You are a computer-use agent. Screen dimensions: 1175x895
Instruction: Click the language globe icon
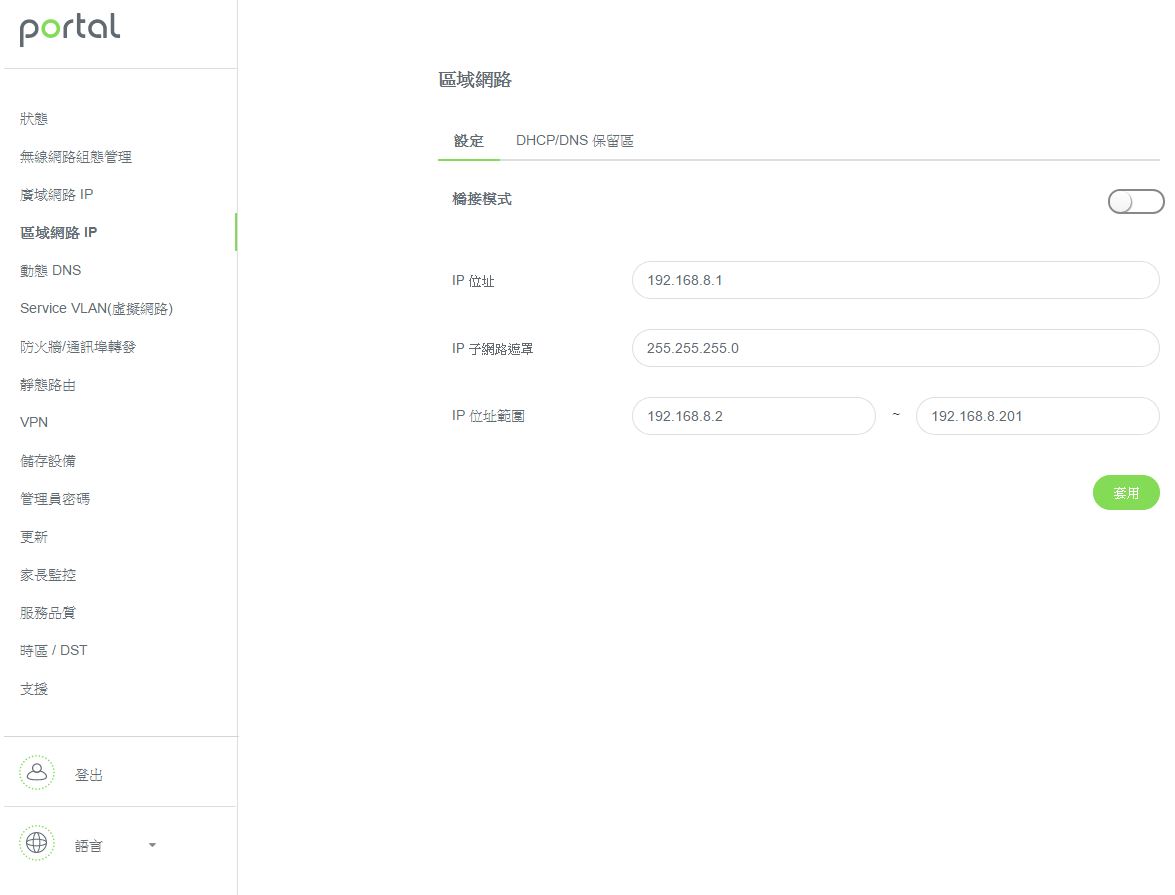coord(37,843)
